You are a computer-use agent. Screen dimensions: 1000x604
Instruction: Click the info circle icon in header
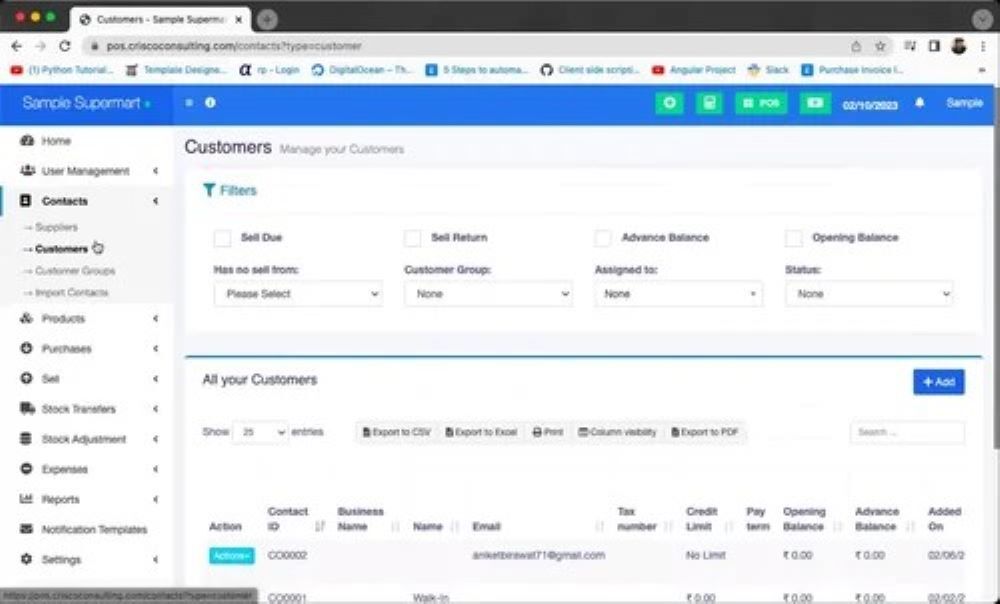(210, 103)
